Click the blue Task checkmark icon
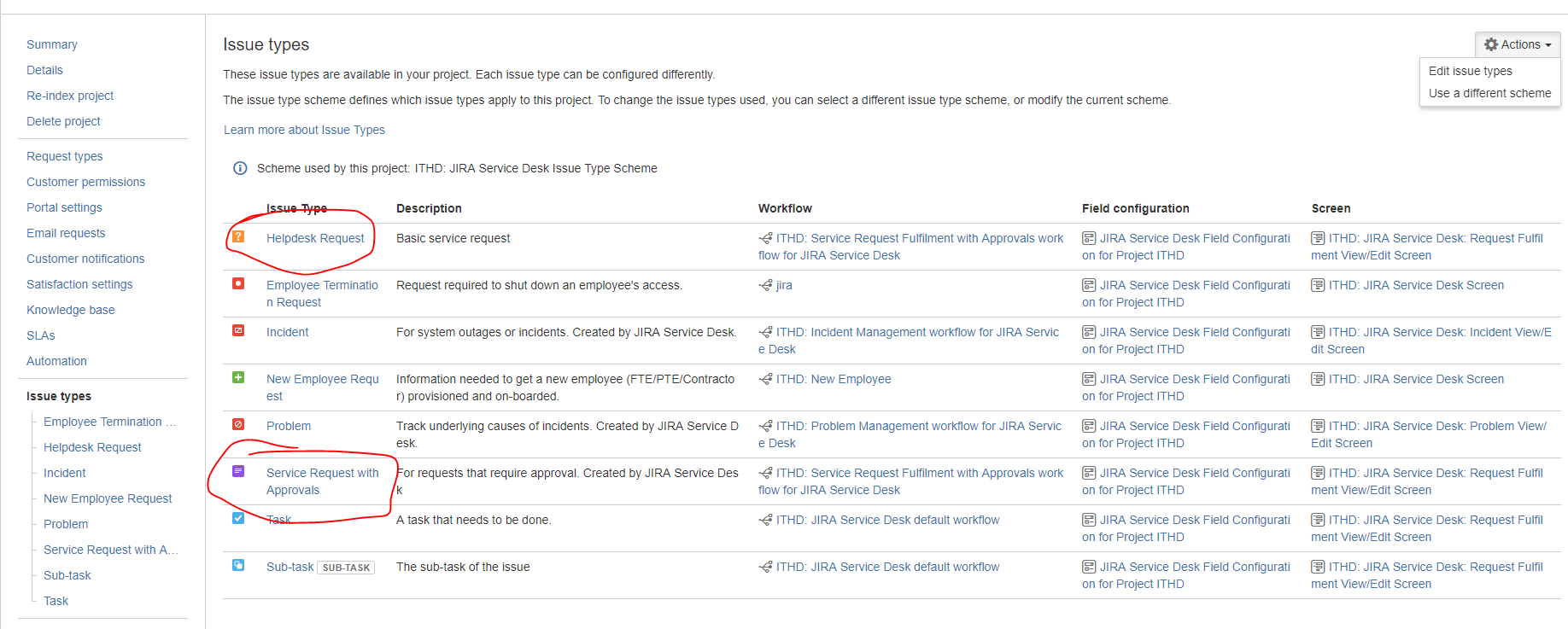Screen dimensions: 1568x629 point(238,518)
